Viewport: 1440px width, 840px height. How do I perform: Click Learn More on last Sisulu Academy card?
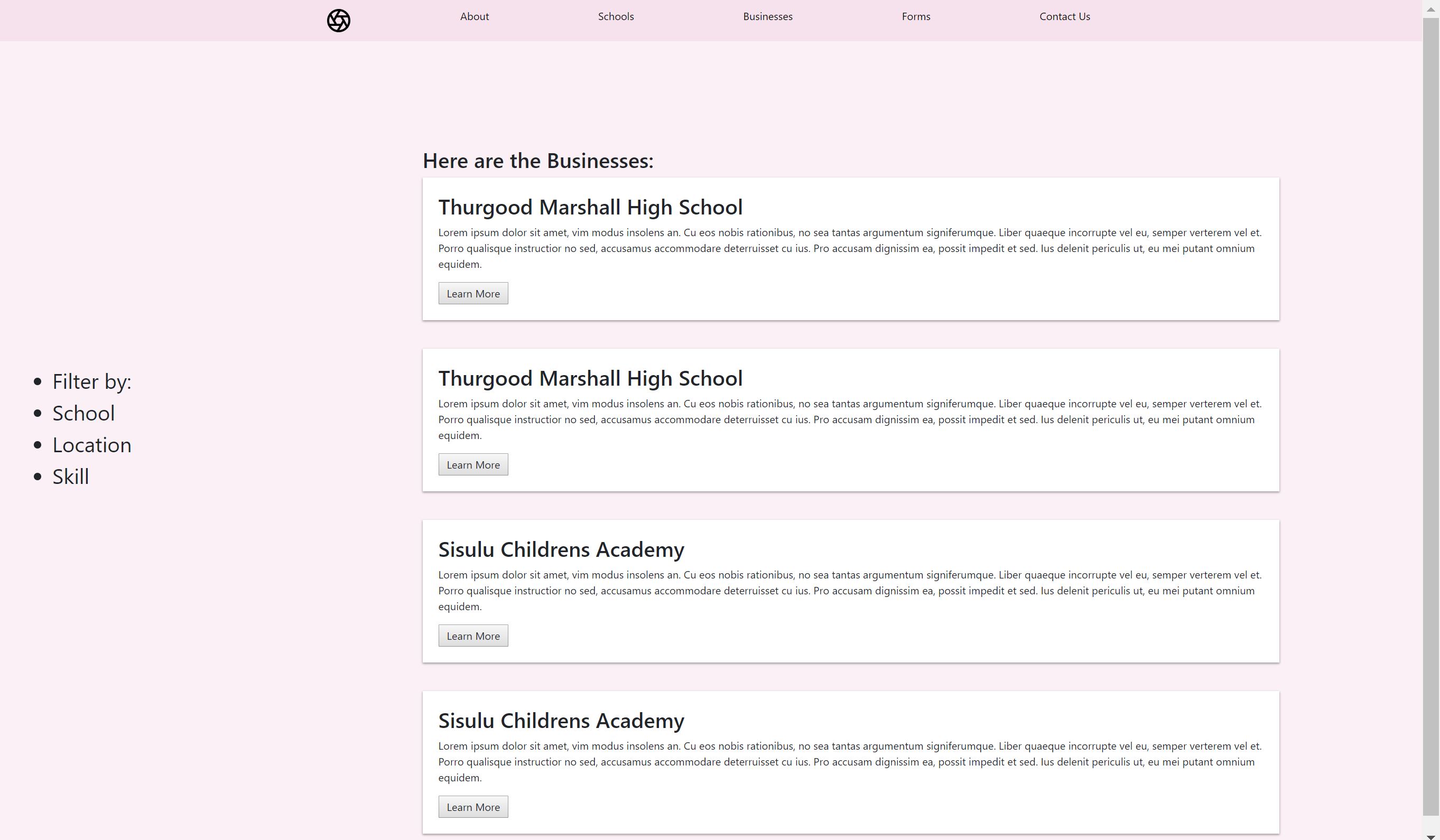tap(472, 807)
